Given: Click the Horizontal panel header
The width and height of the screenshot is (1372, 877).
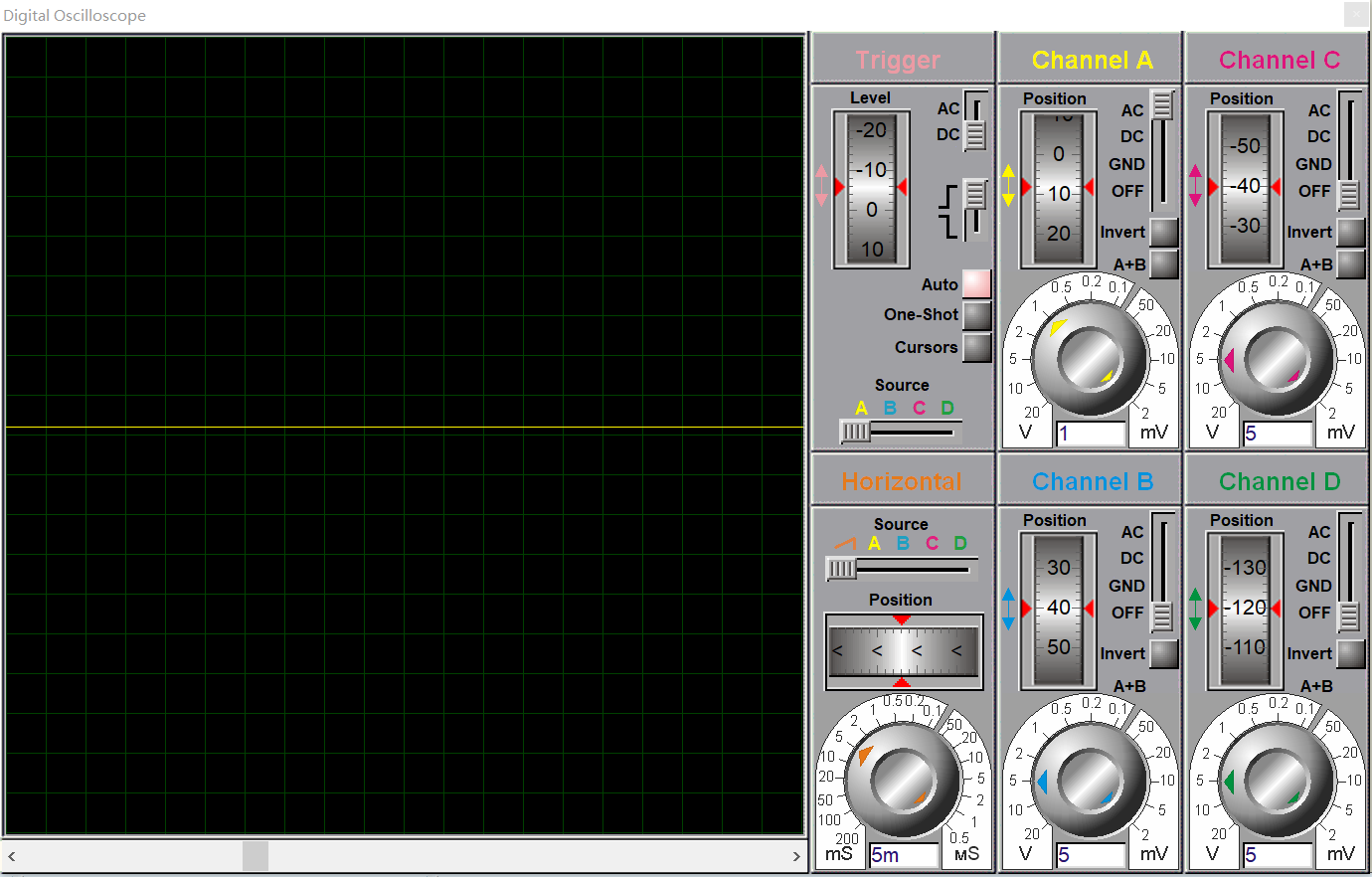Looking at the screenshot, I should point(903,480).
